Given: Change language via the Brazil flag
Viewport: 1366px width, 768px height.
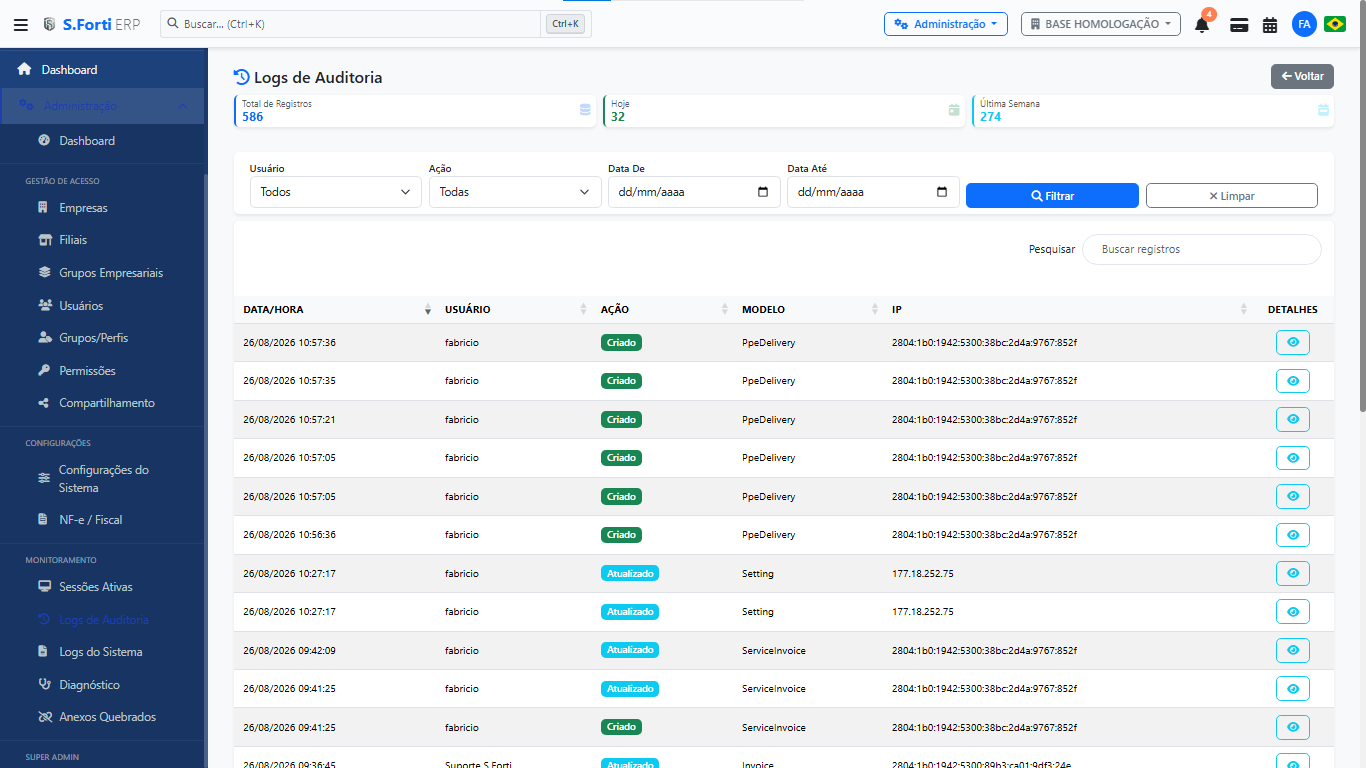Looking at the screenshot, I should (1335, 24).
